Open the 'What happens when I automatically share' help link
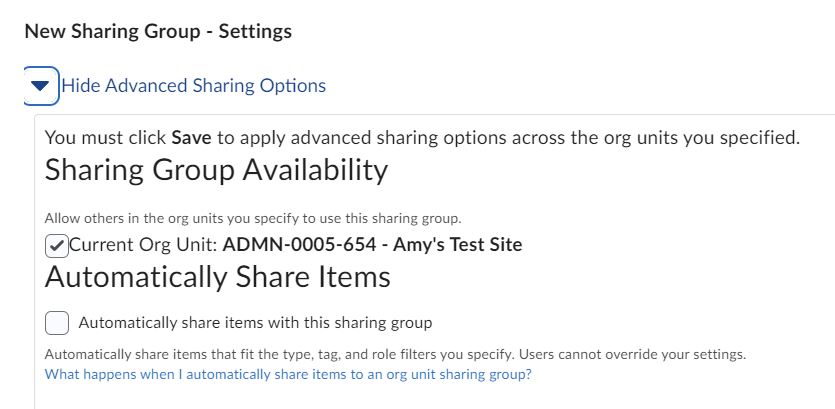The width and height of the screenshot is (835, 409). pyautogui.click(x=288, y=374)
